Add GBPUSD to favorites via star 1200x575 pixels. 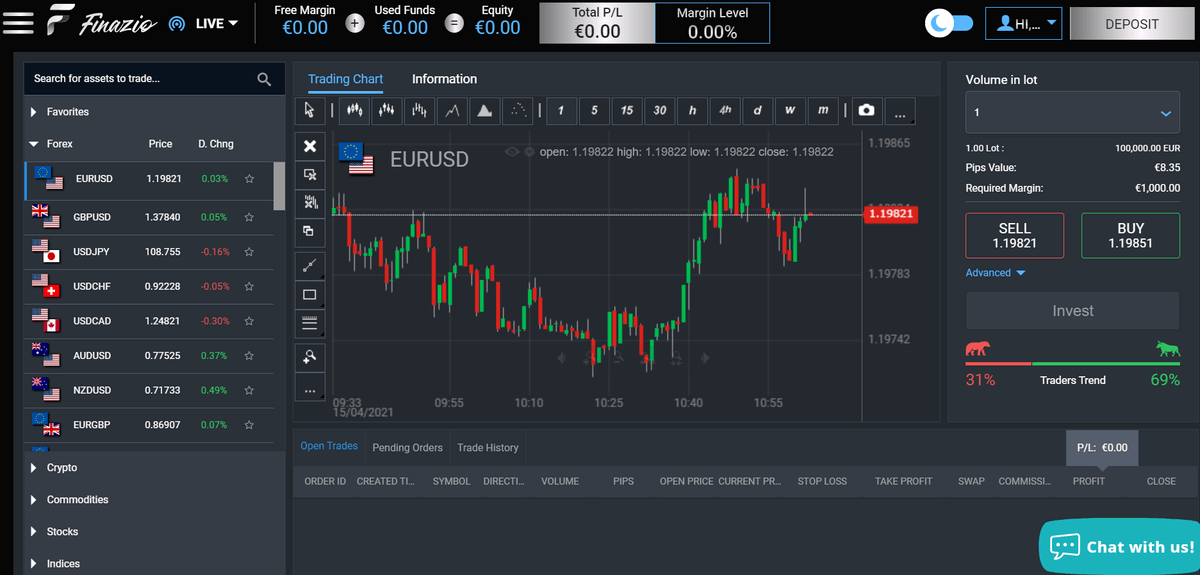click(249, 217)
